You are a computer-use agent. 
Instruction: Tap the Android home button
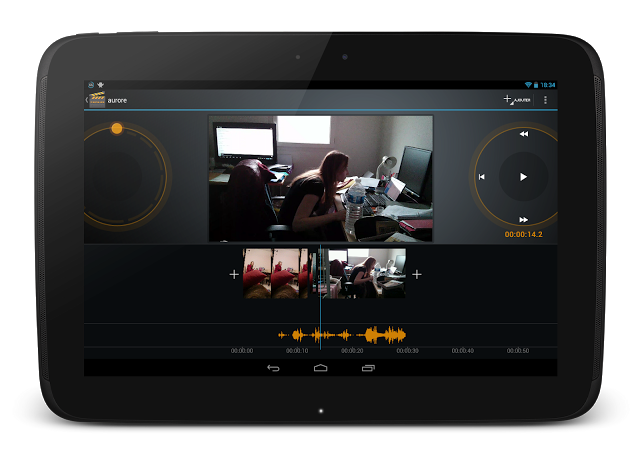[320, 368]
